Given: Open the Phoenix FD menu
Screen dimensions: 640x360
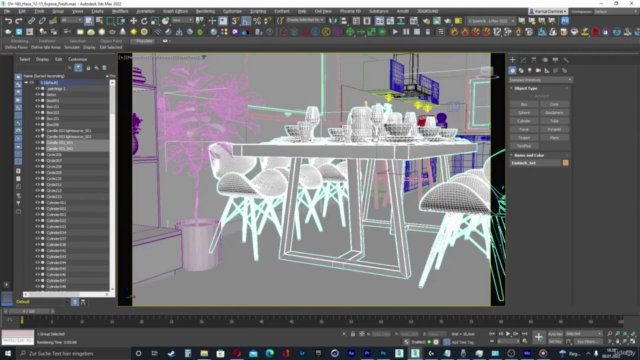Looking at the screenshot, I should point(350,11).
